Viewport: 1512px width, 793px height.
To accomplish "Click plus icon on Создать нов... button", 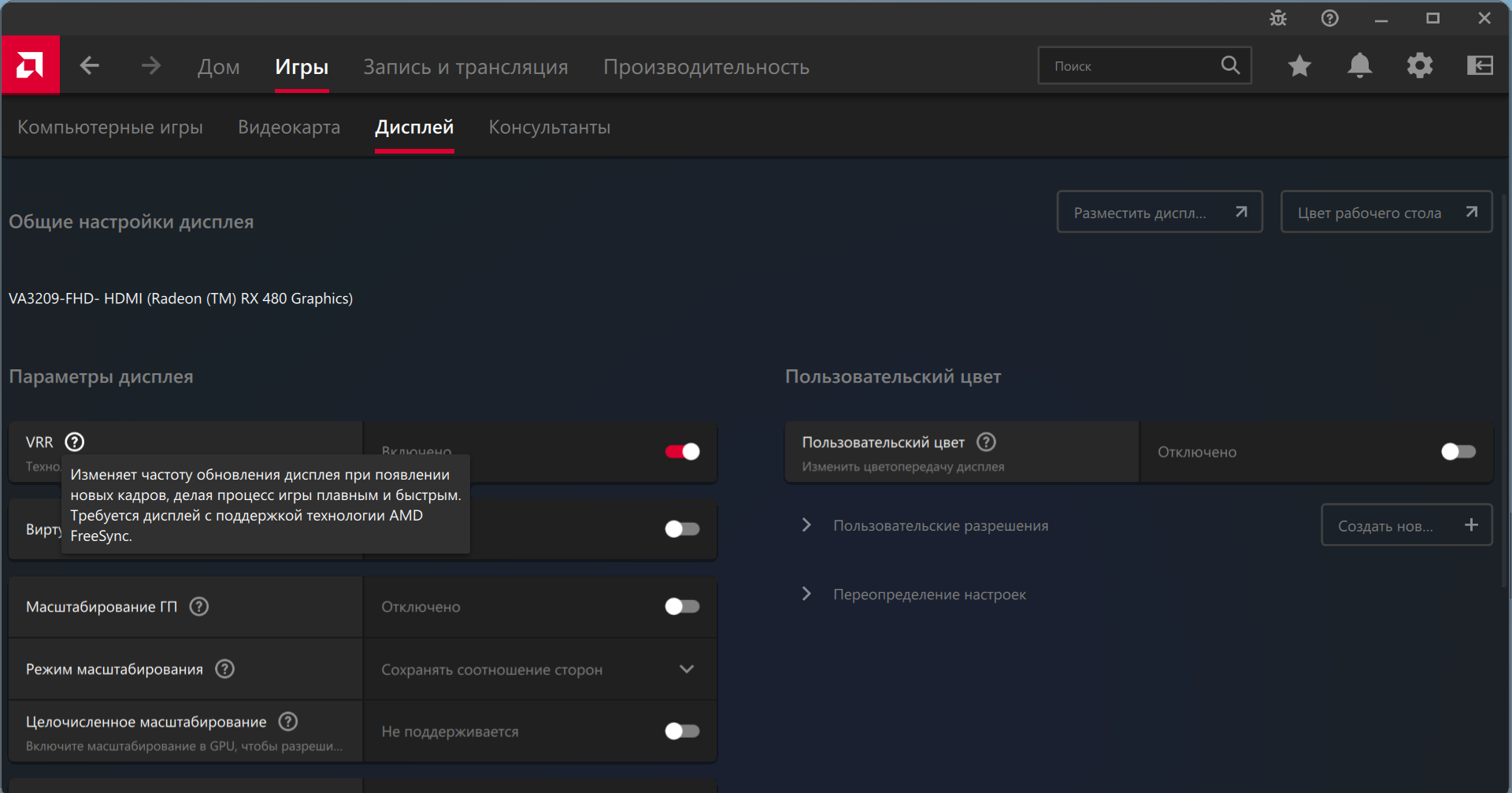I will pyautogui.click(x=1471, y=525).
